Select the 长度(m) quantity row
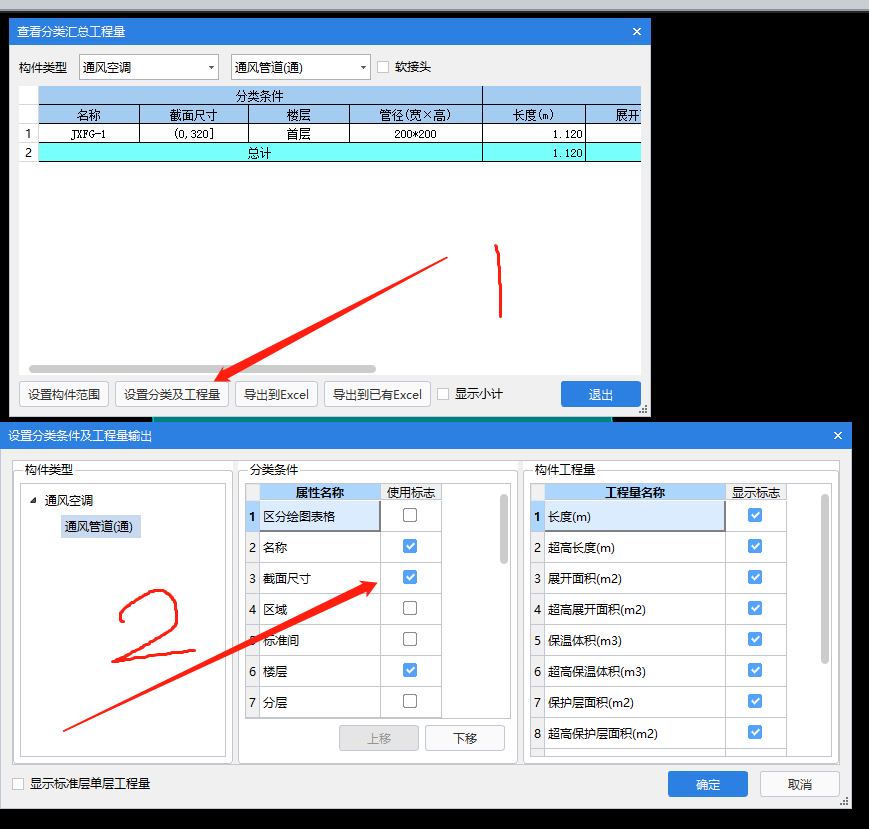 point(635,516)
